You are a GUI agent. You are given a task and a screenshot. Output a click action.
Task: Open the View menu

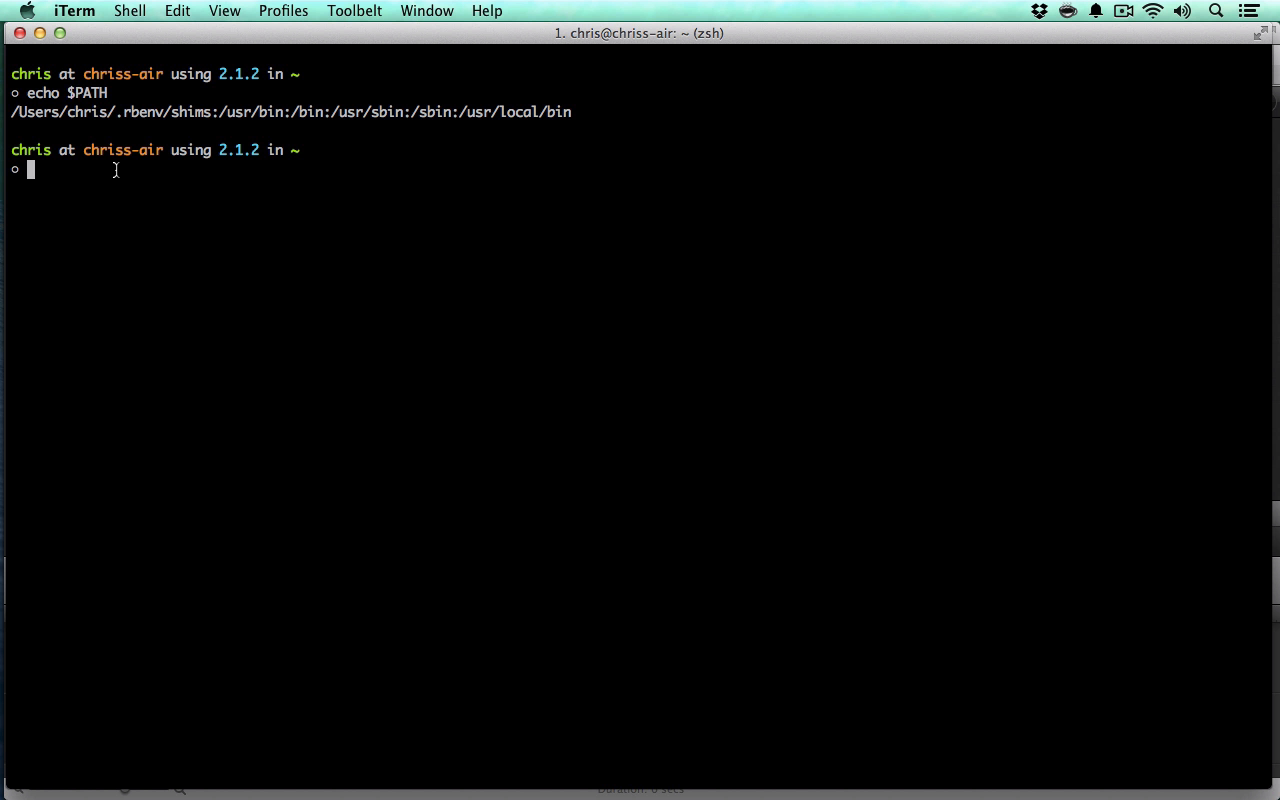click(x=225, y=11)
